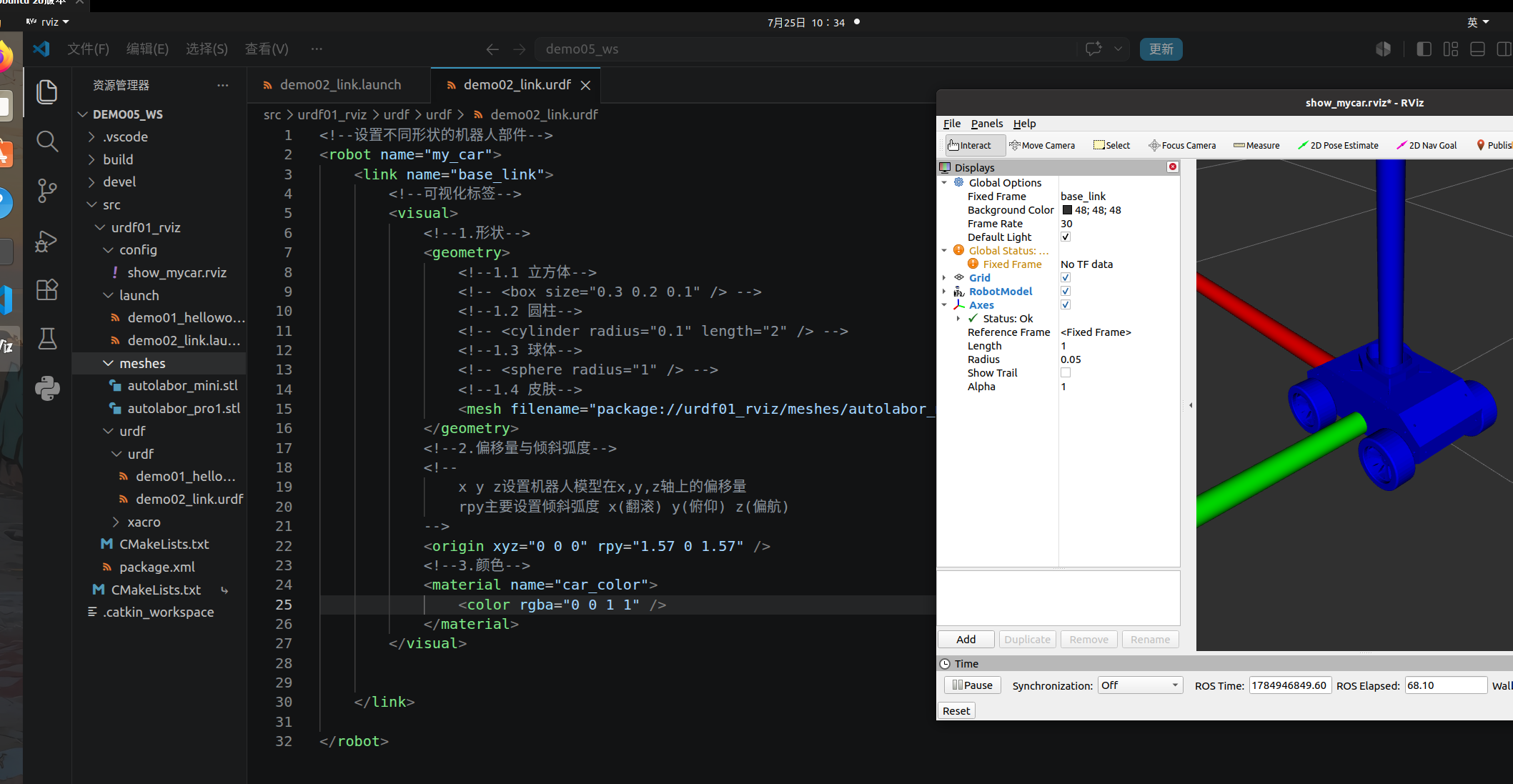
Task: Click the Add display button
Action: pos(966,640)
